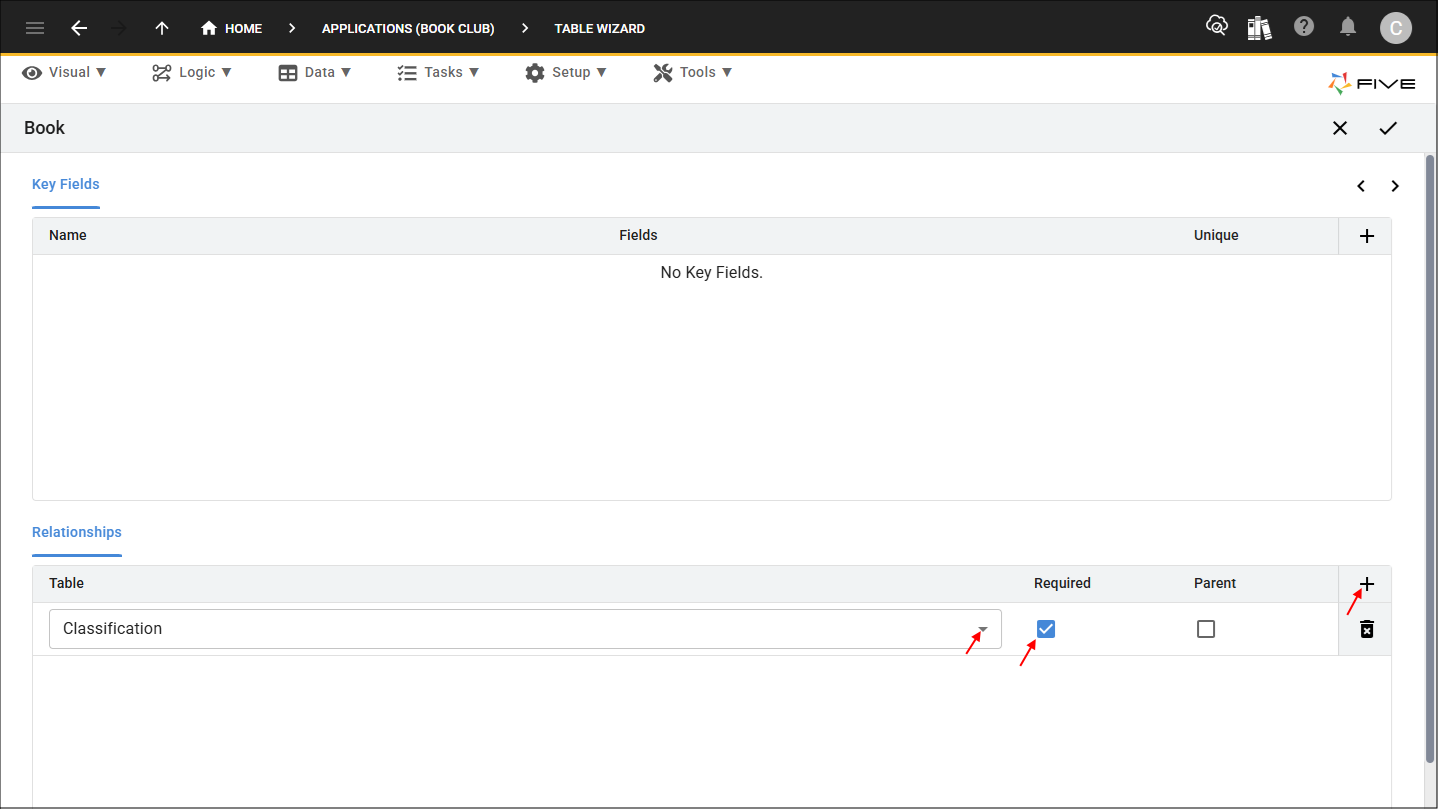Select the Relationships tab
Image resolution: width=1438 pixels, height=809 pixels.
[x=77, y=532]
